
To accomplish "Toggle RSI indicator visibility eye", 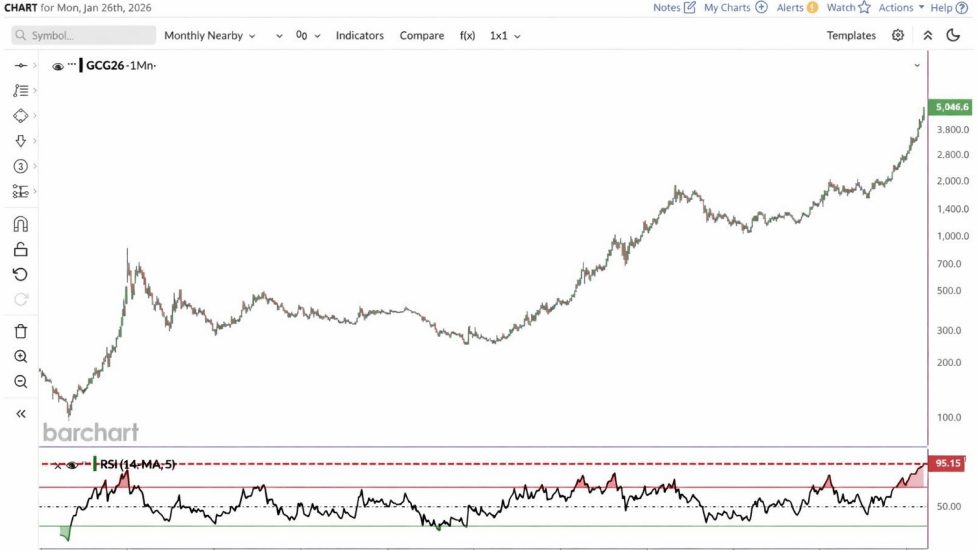I will coord(72,465).
